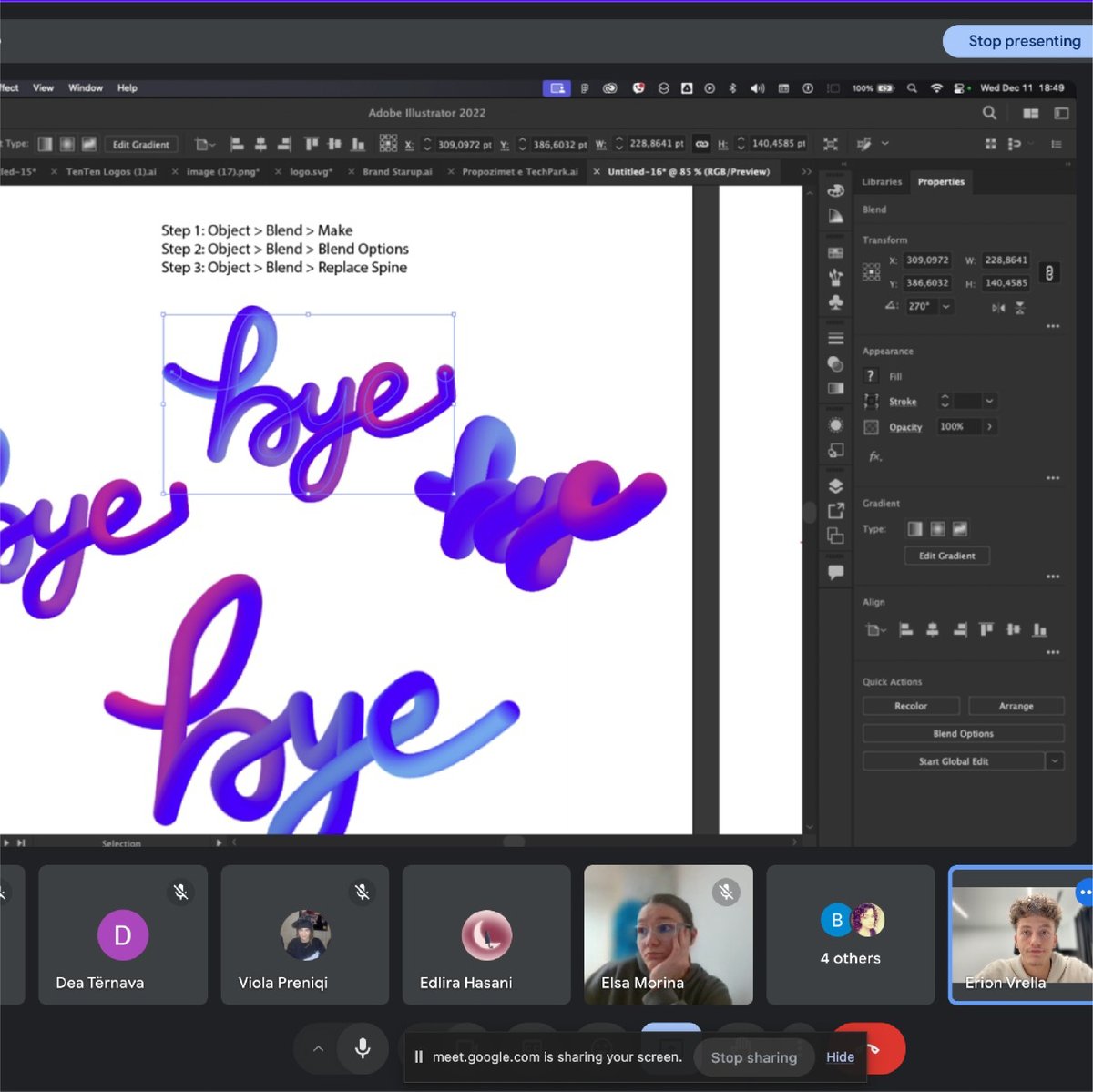Open the Symbols panel club icon
The height and width of the screenshot is (1092, 1093).
[835, 302]
